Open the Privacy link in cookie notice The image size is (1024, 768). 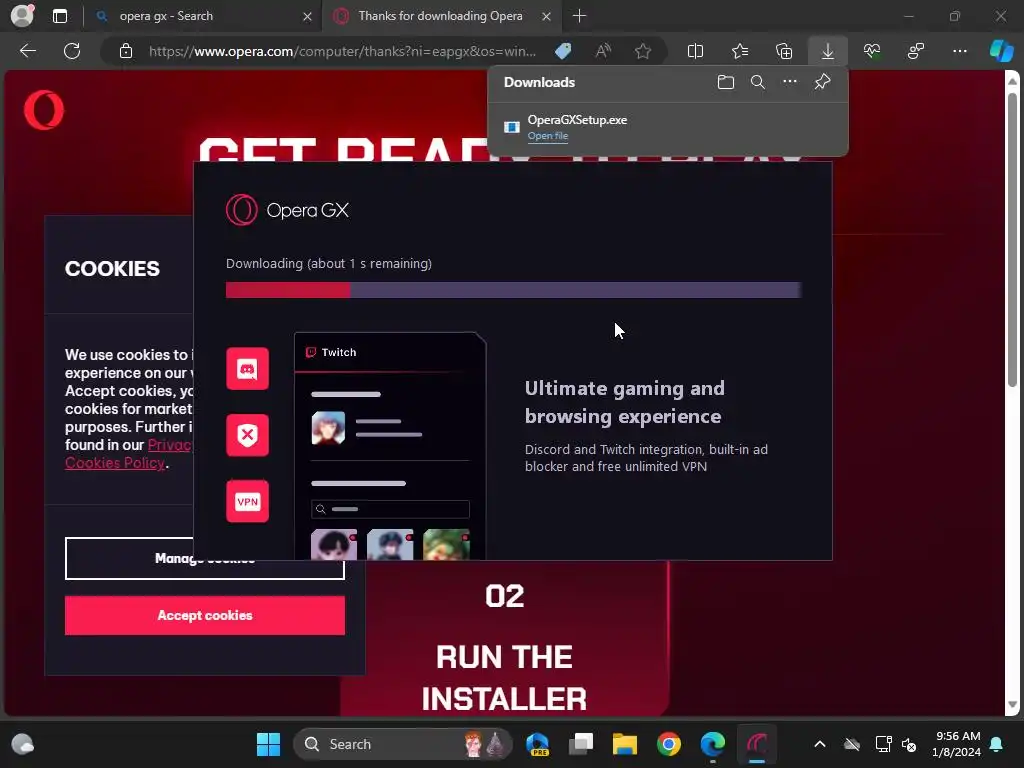pos(170,445)
